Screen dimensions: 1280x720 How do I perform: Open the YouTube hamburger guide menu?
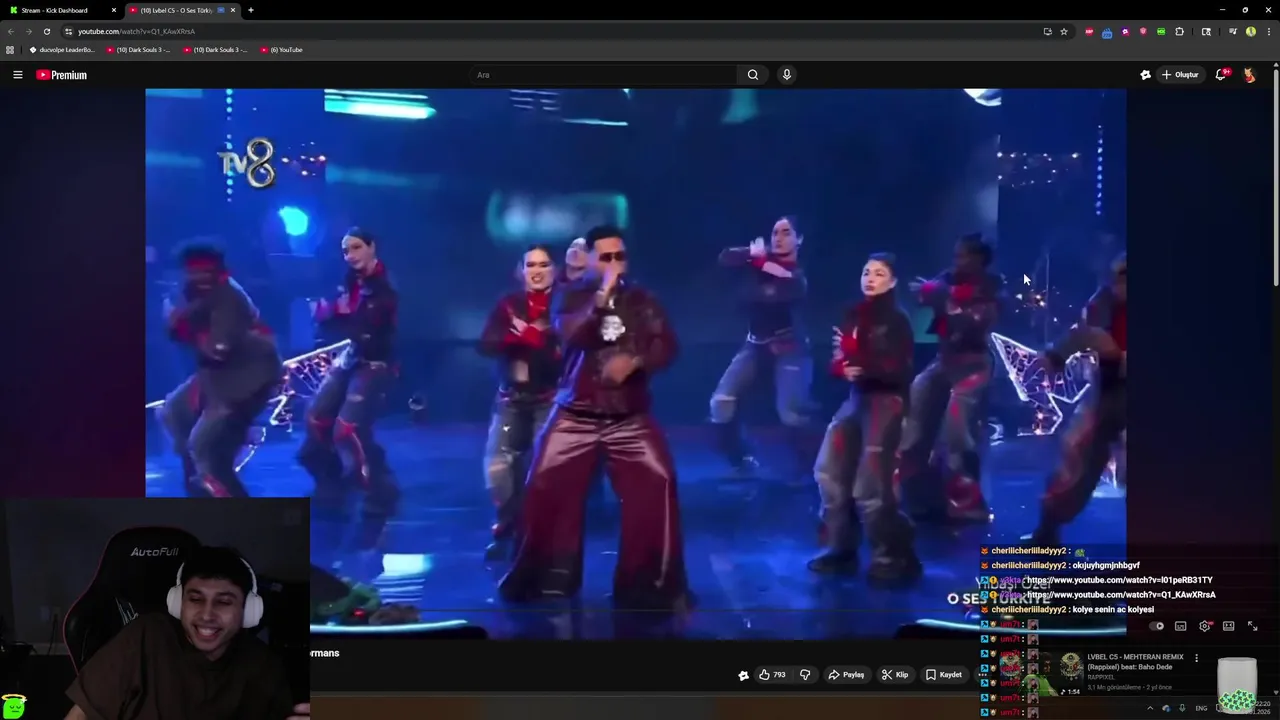pos(17,75)
